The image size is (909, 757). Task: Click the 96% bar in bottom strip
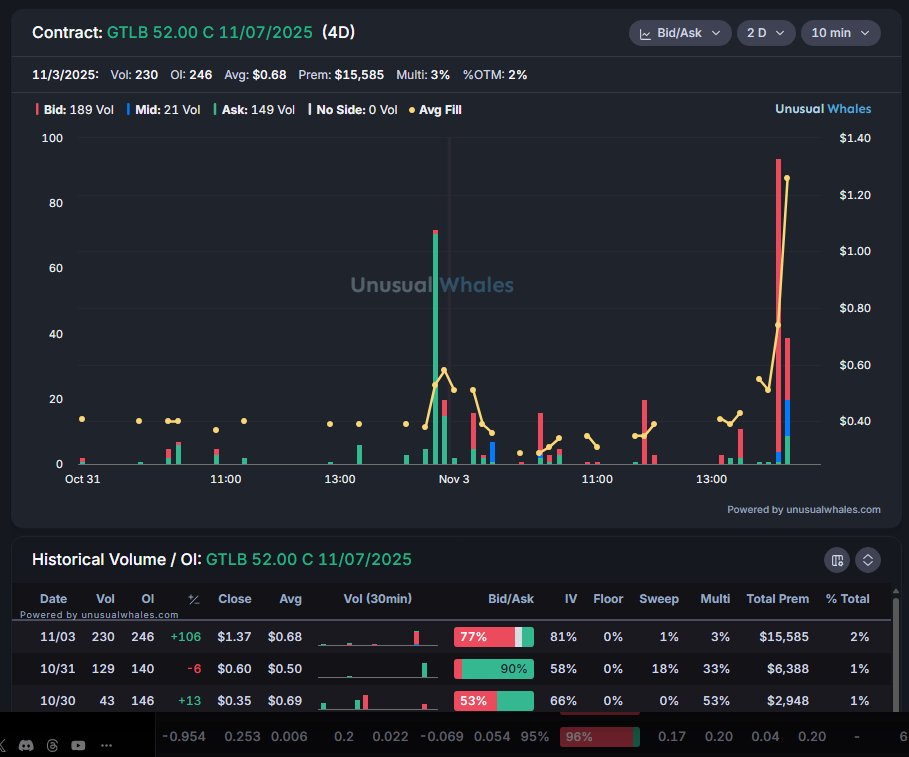tap(600, 737)
